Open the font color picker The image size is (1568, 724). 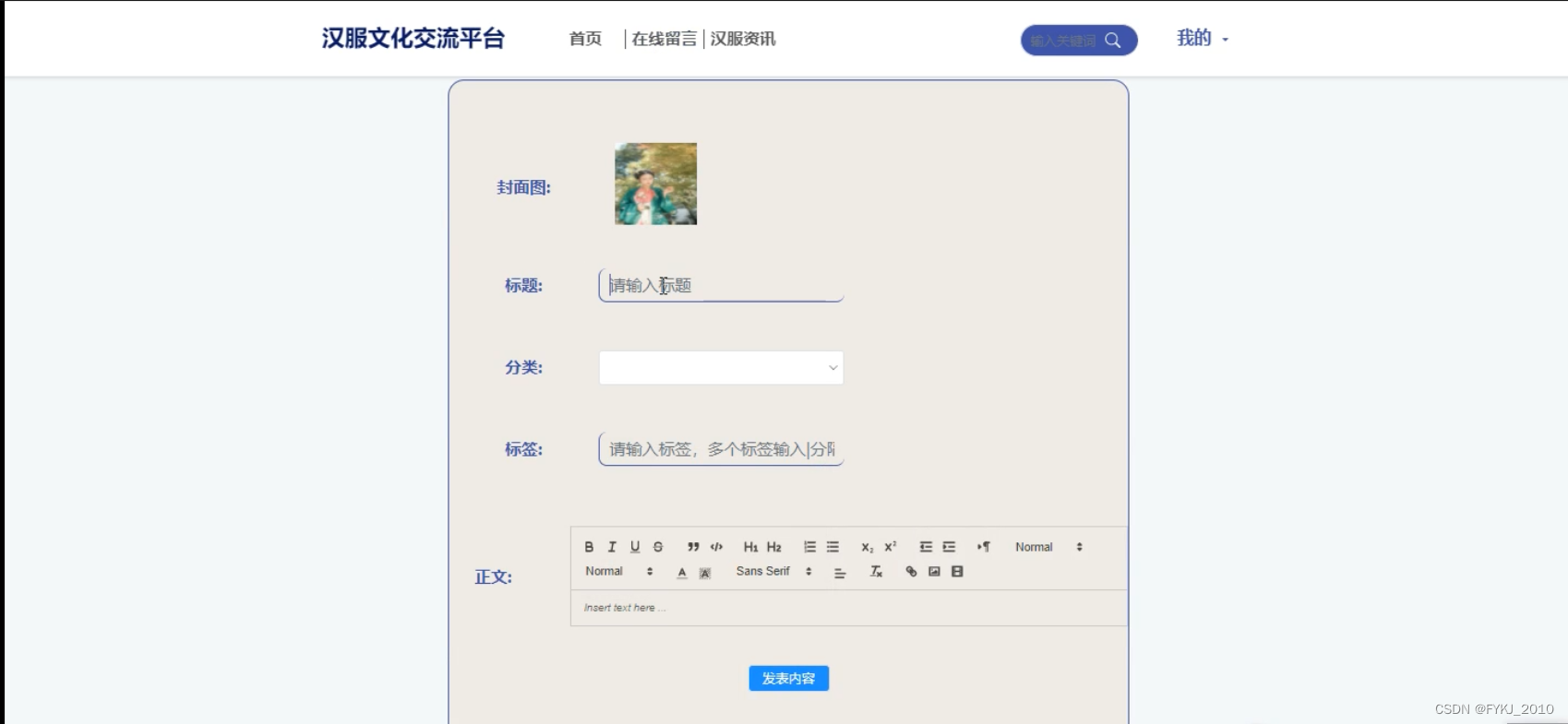tap(682, 573)
